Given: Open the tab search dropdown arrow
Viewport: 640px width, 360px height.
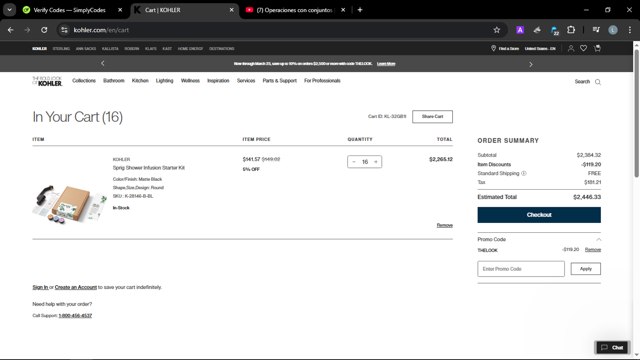Looking at the screenshot, I should click(9, 10).
